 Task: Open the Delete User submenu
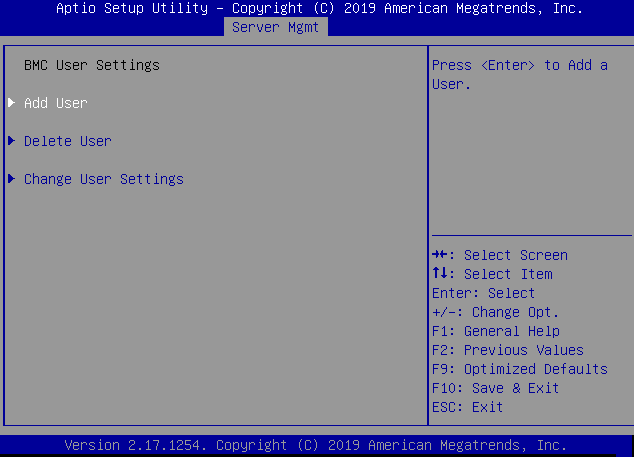68,141
